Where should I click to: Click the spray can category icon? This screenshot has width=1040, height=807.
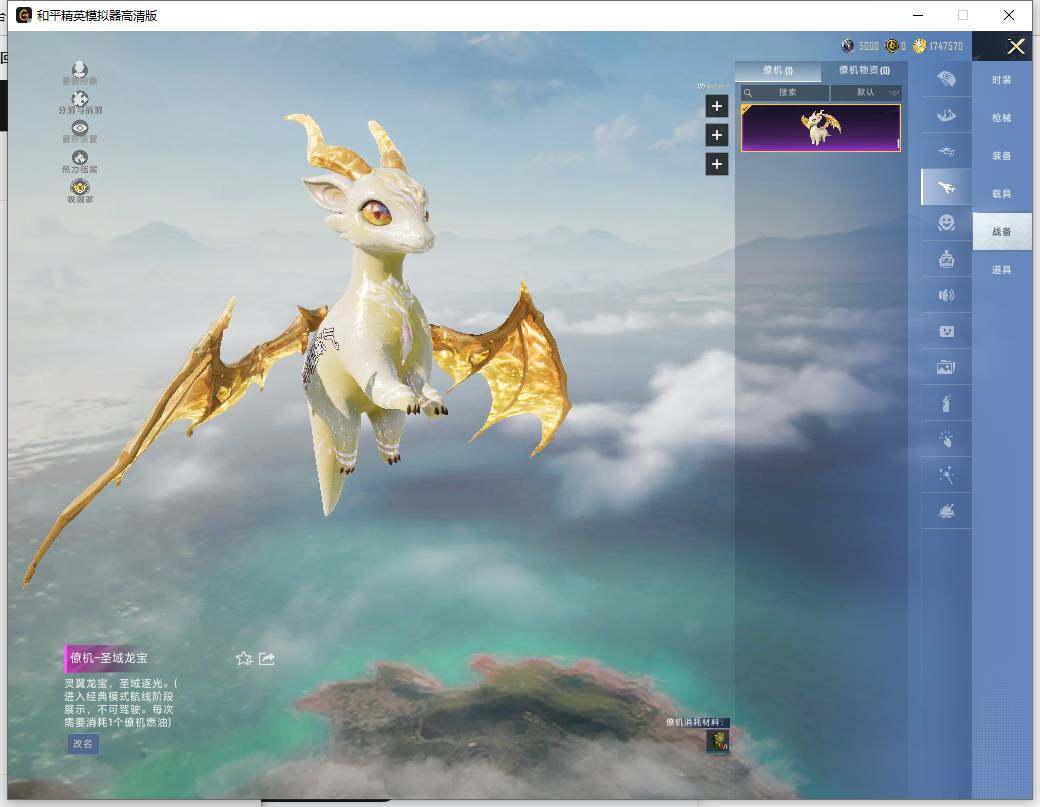(946, 404)
